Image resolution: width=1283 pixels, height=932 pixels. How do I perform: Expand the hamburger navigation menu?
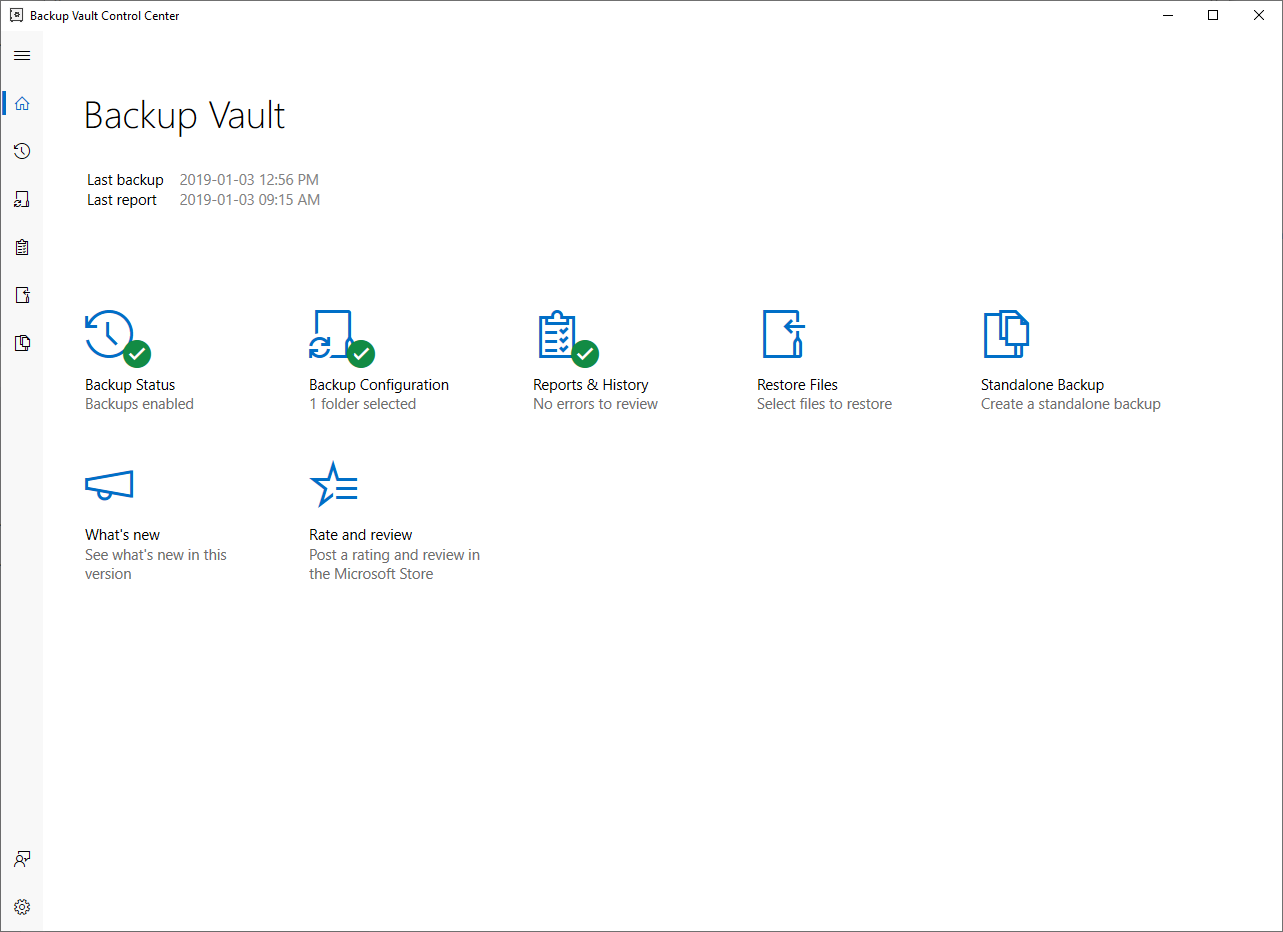coord(22,55)
